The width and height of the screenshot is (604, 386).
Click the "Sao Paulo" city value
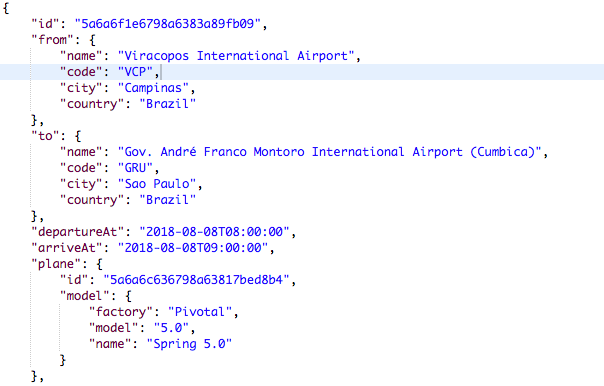click(x=157, y=184)
